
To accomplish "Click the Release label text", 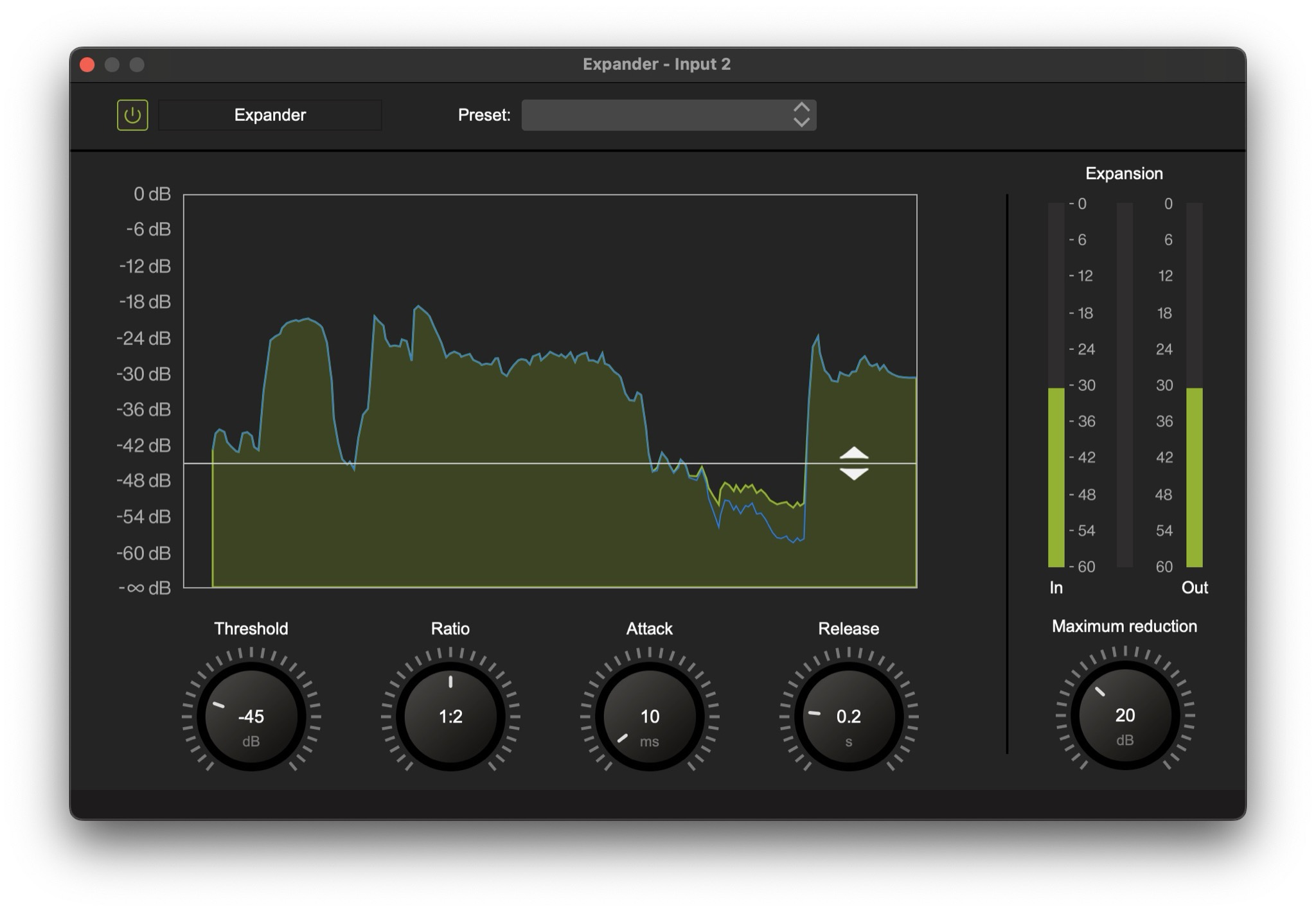I will tap(849, 628).
